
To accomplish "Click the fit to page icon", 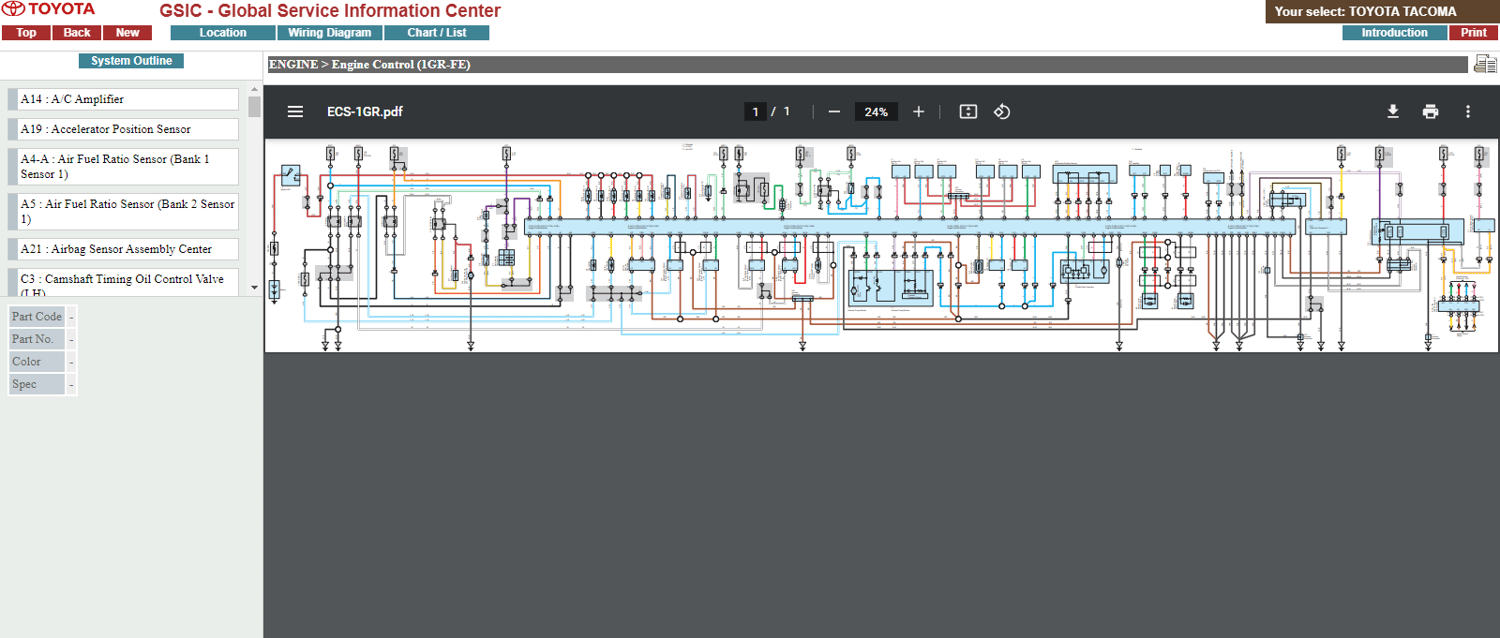I will pyautogui.click(x=968, y=112).
